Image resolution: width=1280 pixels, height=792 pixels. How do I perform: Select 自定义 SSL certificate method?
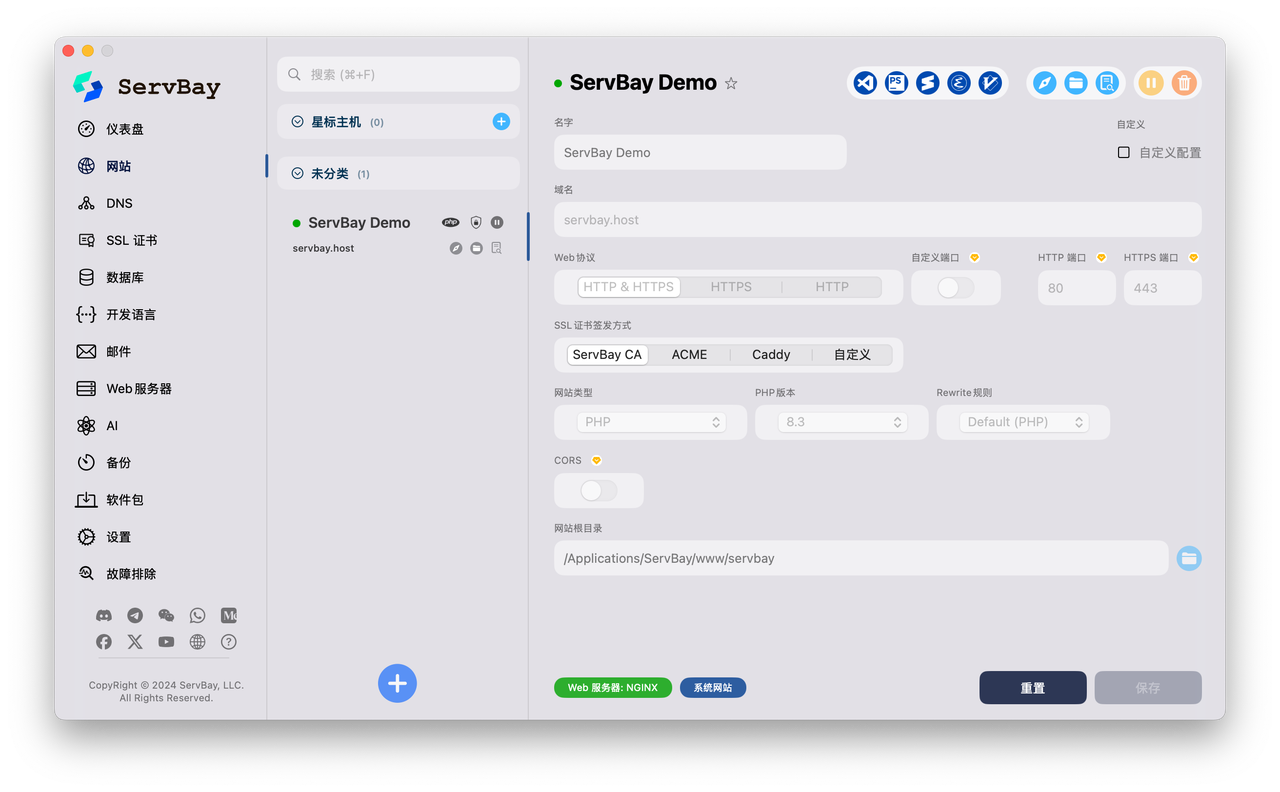point(852,355)
